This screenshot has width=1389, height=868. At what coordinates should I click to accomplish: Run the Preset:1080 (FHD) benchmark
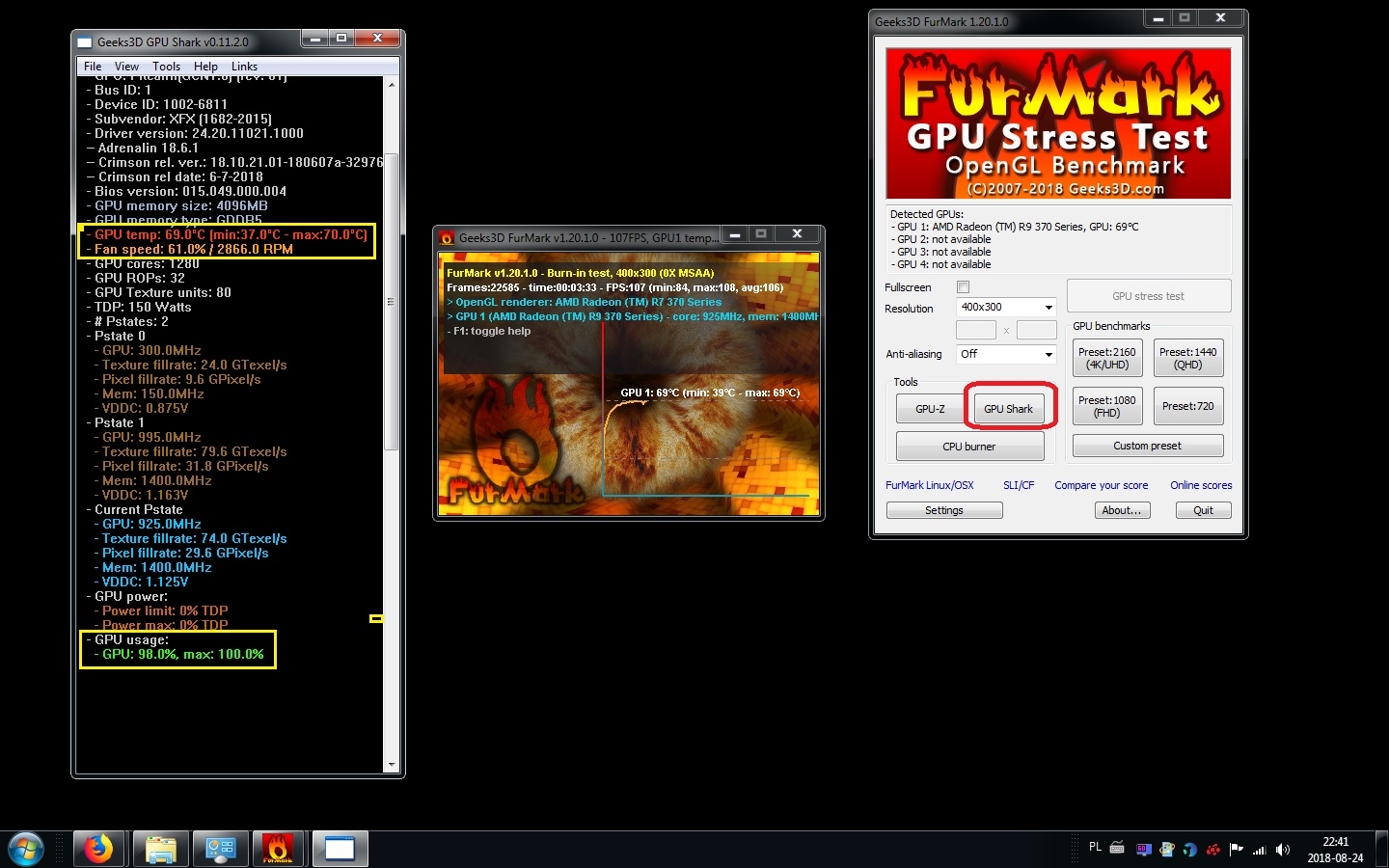1107,406
